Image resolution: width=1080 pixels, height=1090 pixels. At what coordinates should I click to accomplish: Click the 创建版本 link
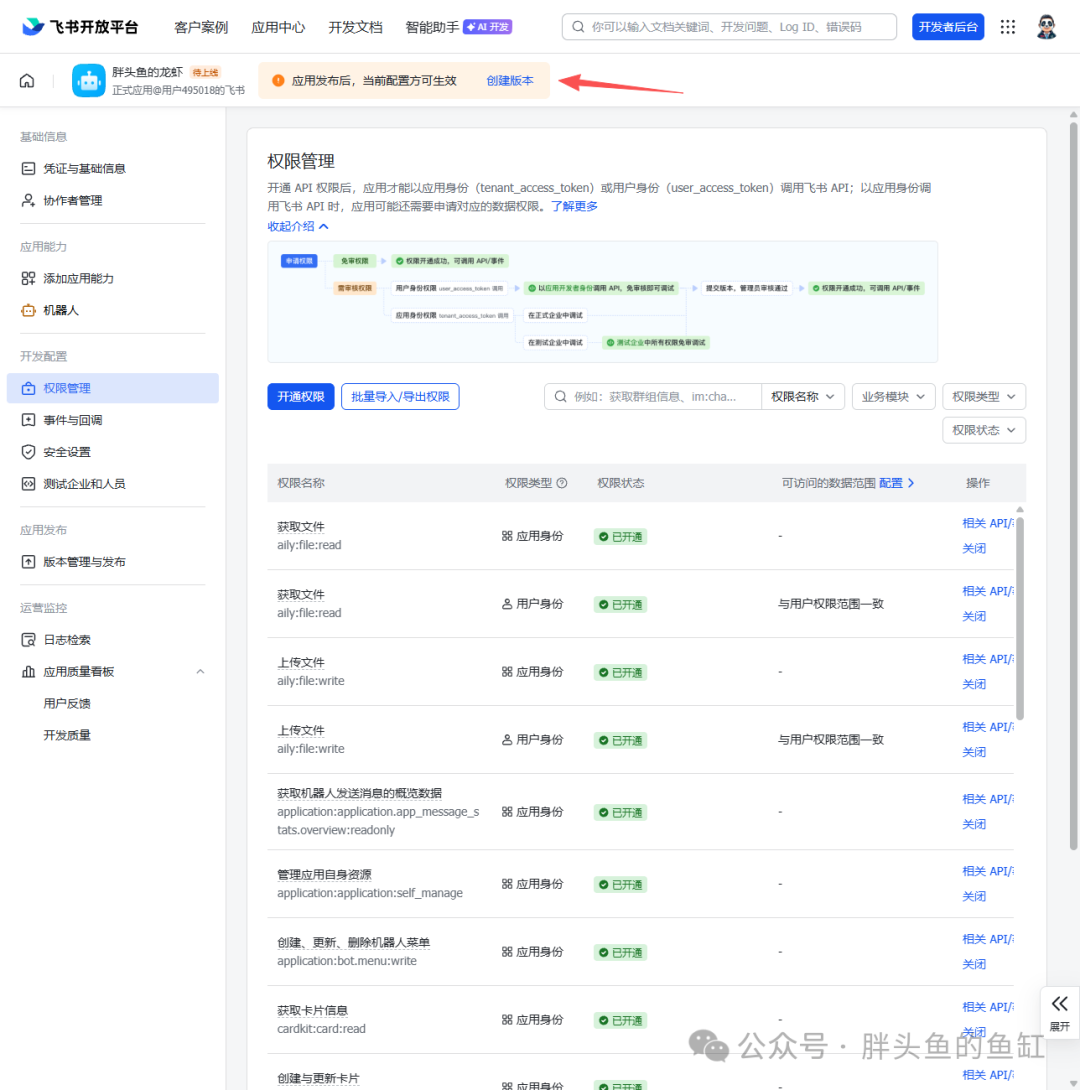point(510,81)
